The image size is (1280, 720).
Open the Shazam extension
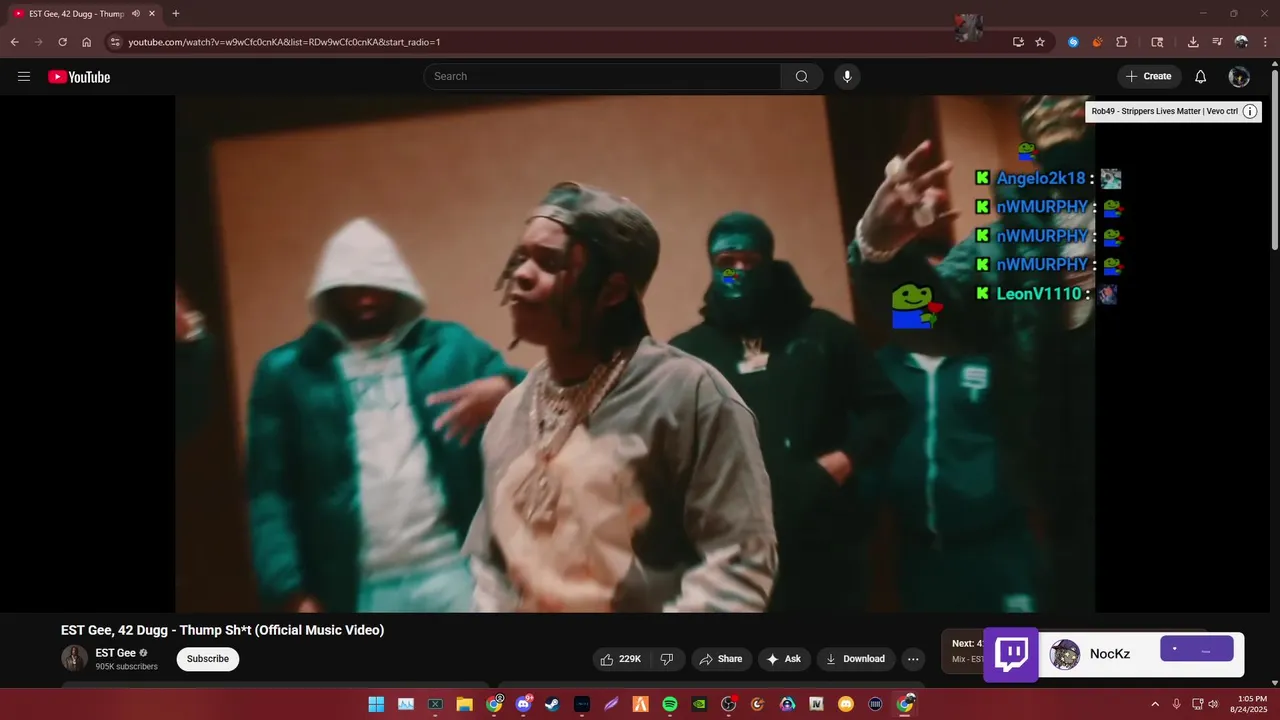pyautogui.click(x=1073, y=42)
